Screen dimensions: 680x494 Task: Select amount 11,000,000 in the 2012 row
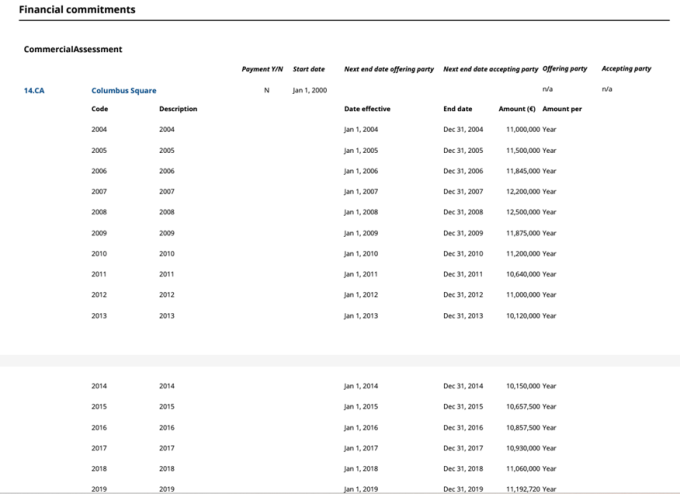[523, 294]
